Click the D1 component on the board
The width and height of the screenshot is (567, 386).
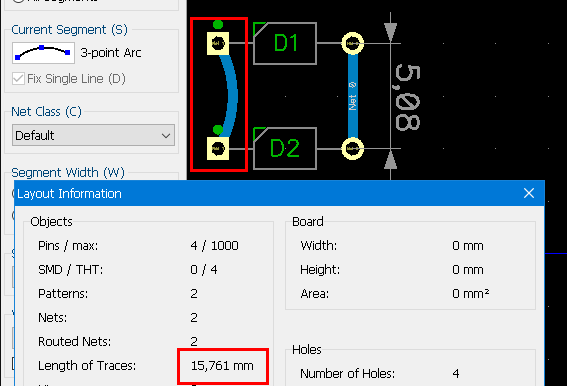[x=285, y=43]
